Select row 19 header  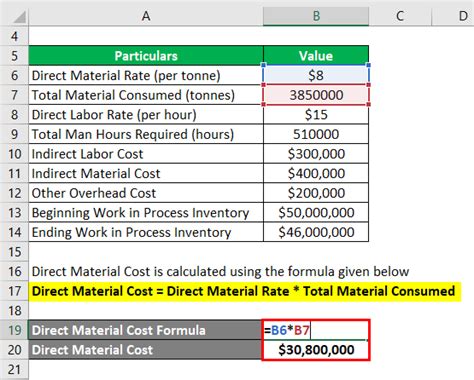(14, 330)
